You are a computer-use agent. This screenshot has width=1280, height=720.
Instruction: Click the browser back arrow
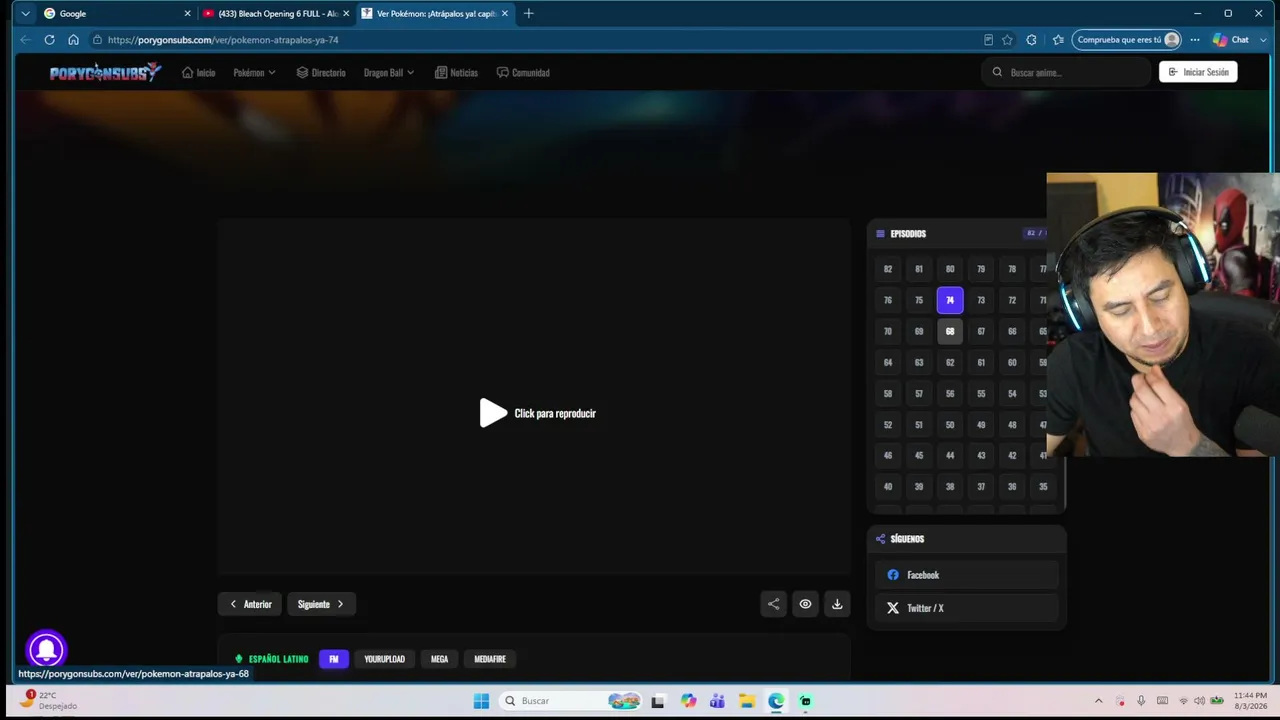(x=25, y=40)
